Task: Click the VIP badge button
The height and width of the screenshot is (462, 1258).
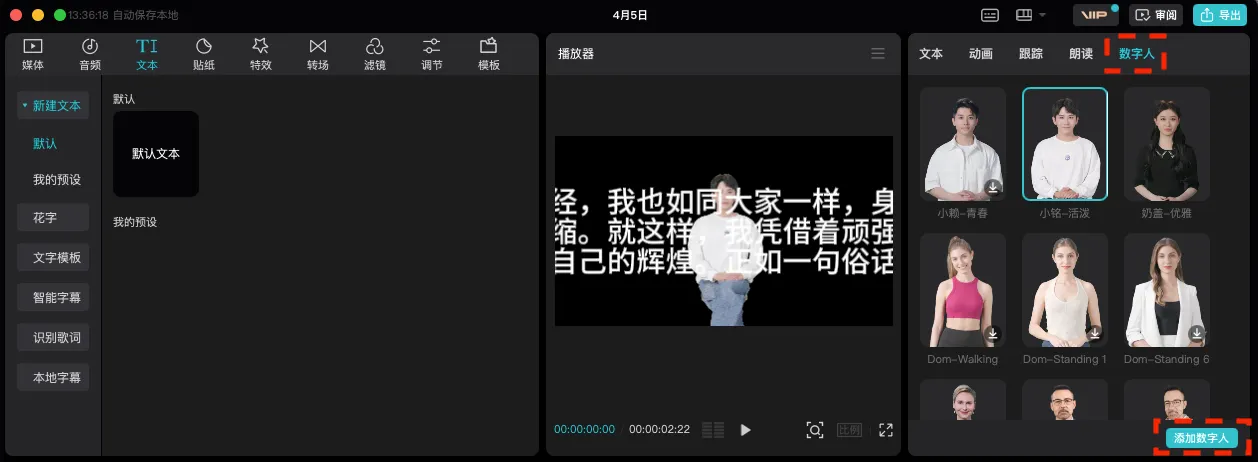Action: point(1095,15)
